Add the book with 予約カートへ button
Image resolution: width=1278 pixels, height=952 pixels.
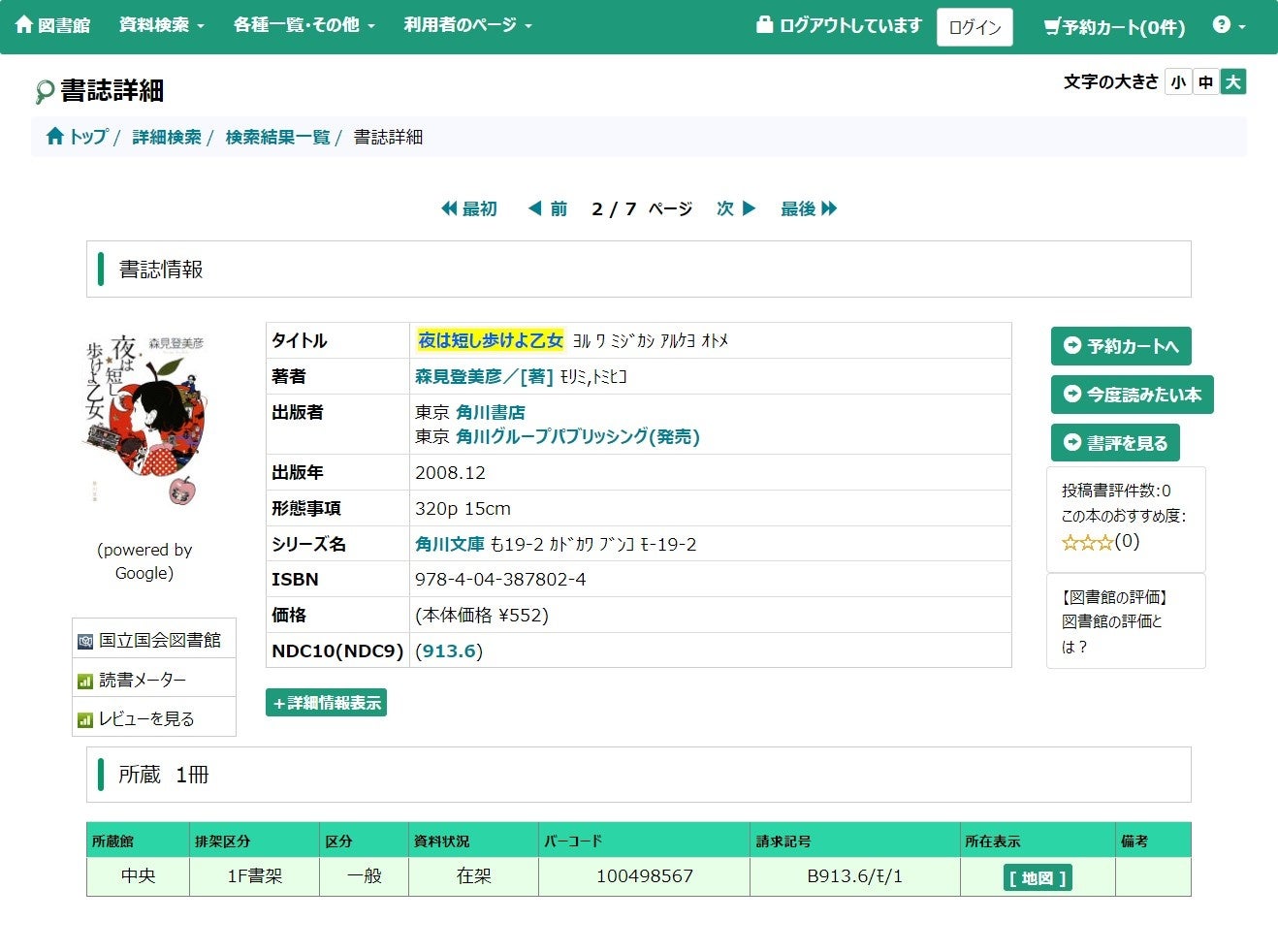coord(1121,346)
